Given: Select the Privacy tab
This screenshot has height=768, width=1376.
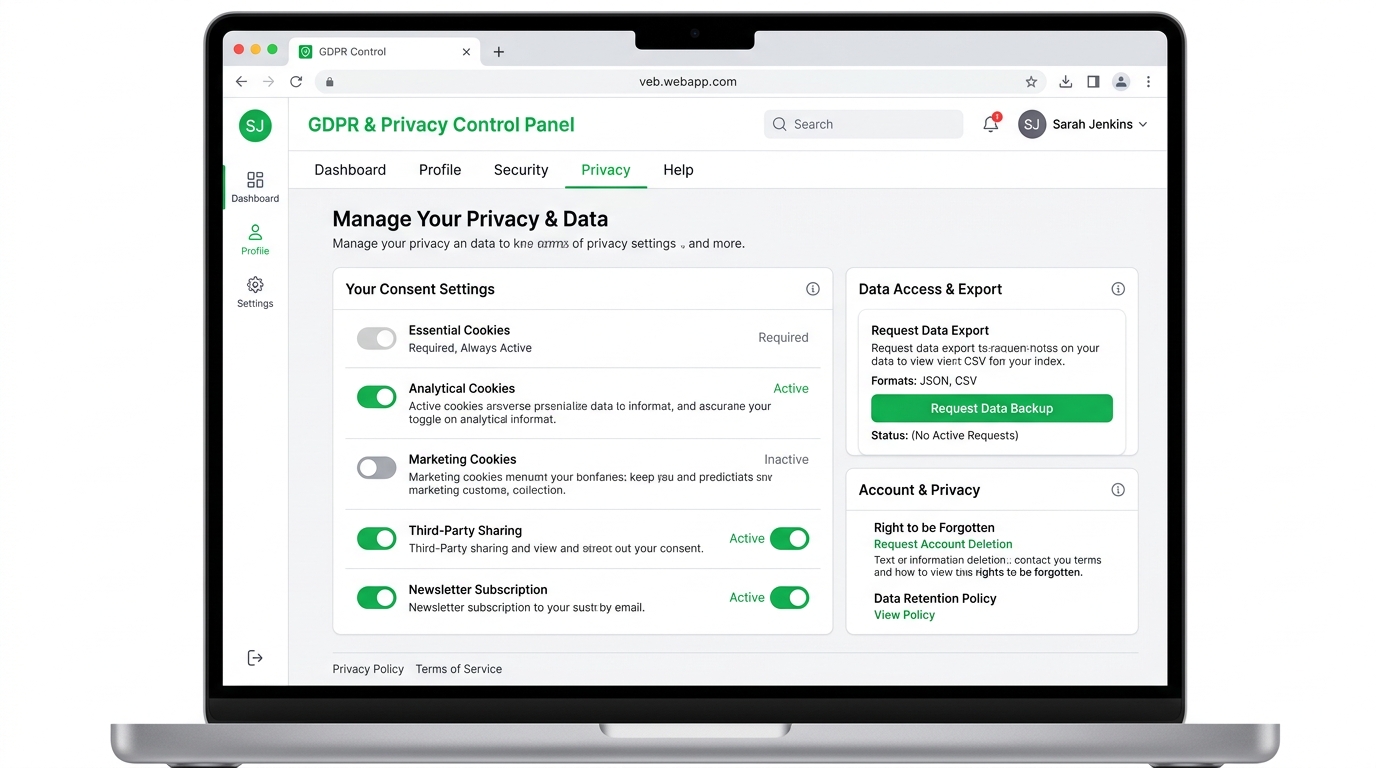Looking at the screenshot, I should pyautogui.click(x=606, y=170).
